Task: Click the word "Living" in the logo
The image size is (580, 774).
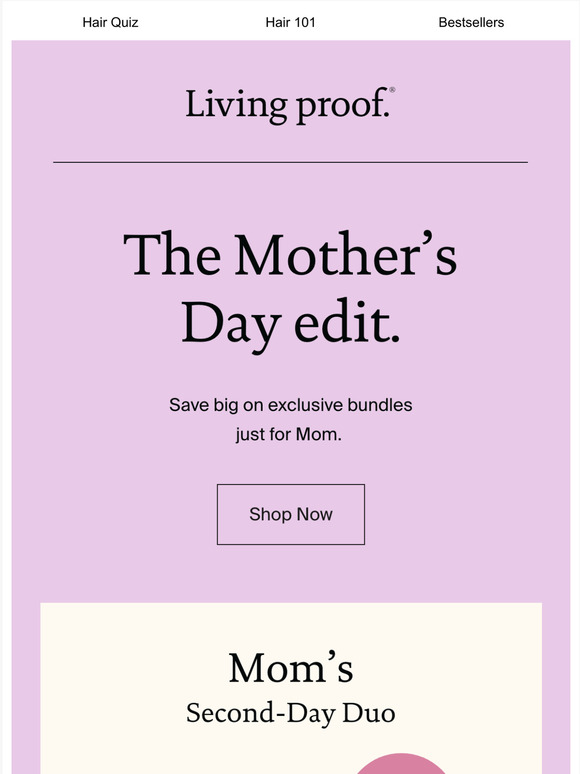Action: (x=236, y=105)
